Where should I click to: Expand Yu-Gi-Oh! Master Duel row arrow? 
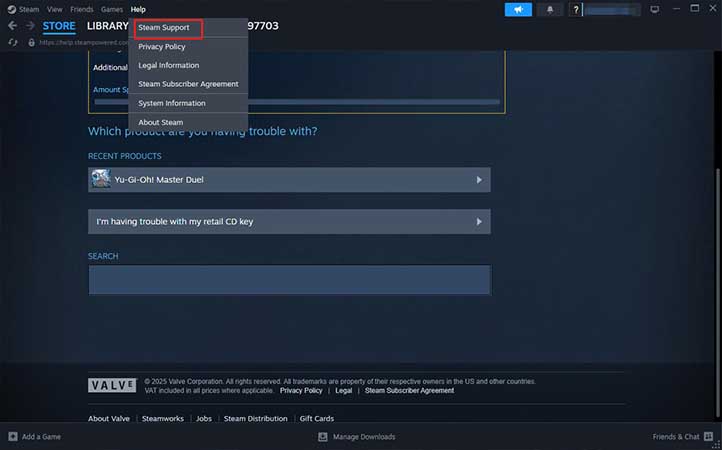click(x=479, y=180)
